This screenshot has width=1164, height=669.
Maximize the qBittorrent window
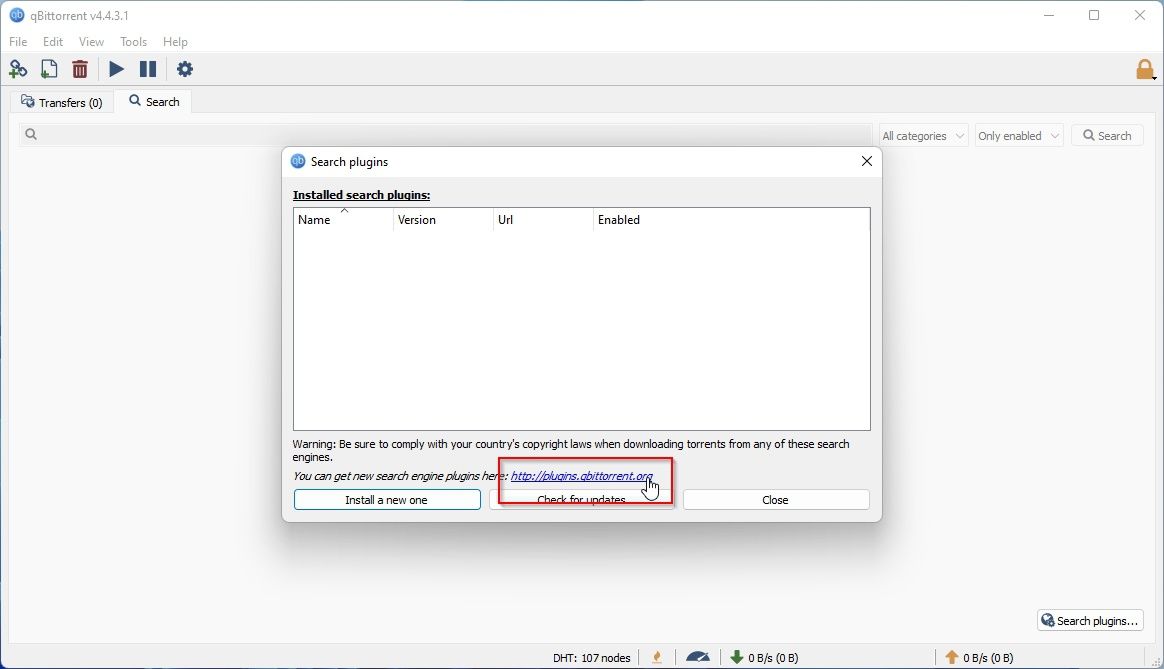(1094, 15)
